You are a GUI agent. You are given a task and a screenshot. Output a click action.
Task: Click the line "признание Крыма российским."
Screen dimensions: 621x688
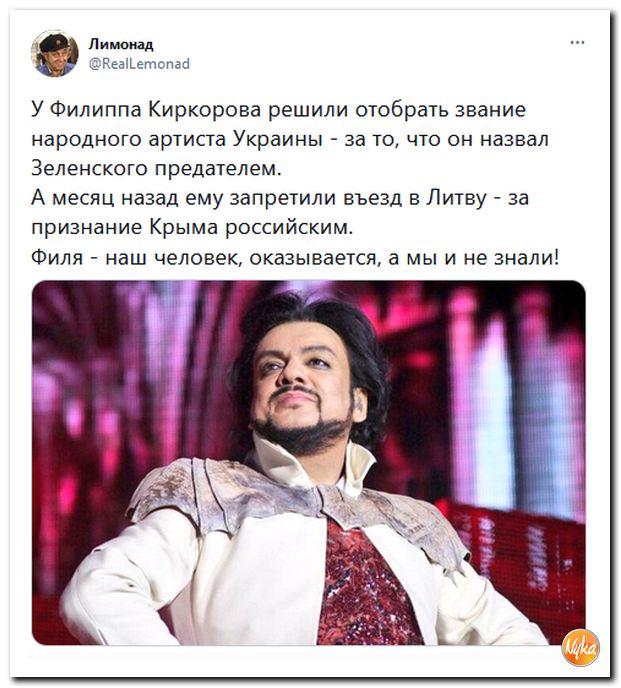tap(192, 228)
